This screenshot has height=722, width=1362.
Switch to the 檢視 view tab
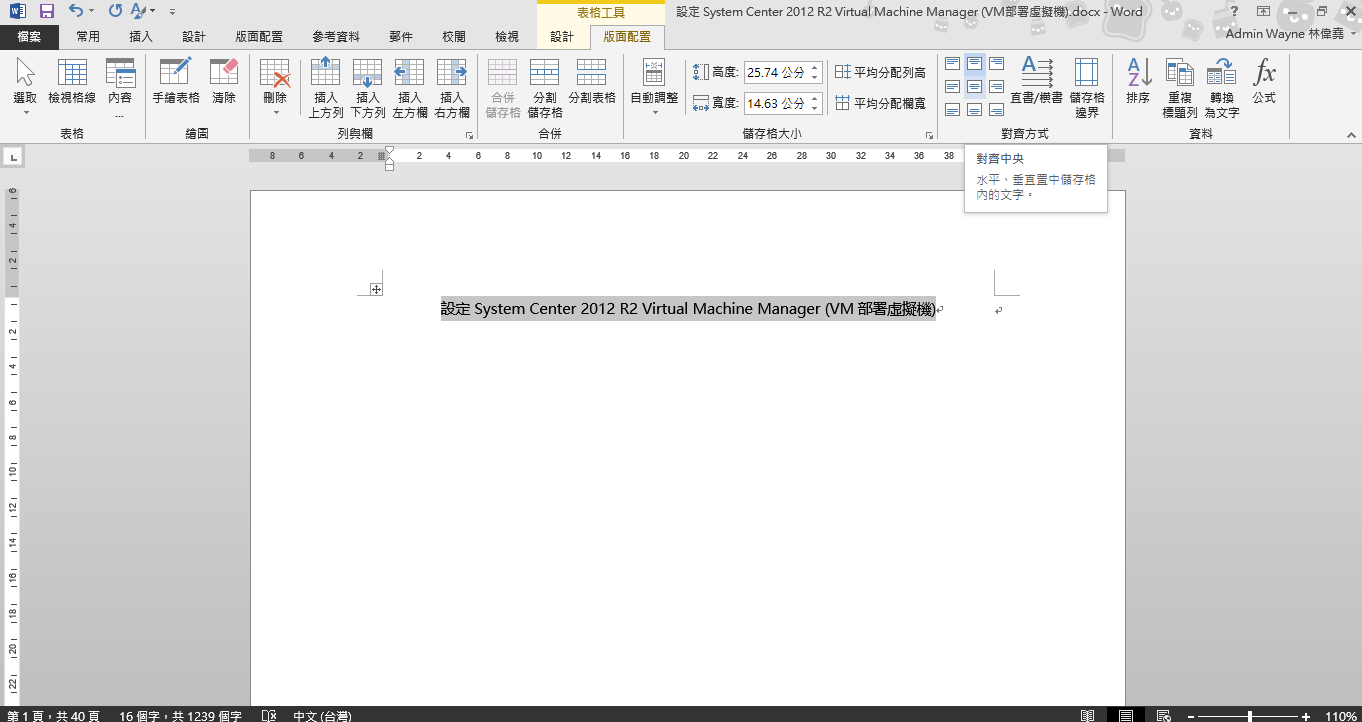coord(507,37)
